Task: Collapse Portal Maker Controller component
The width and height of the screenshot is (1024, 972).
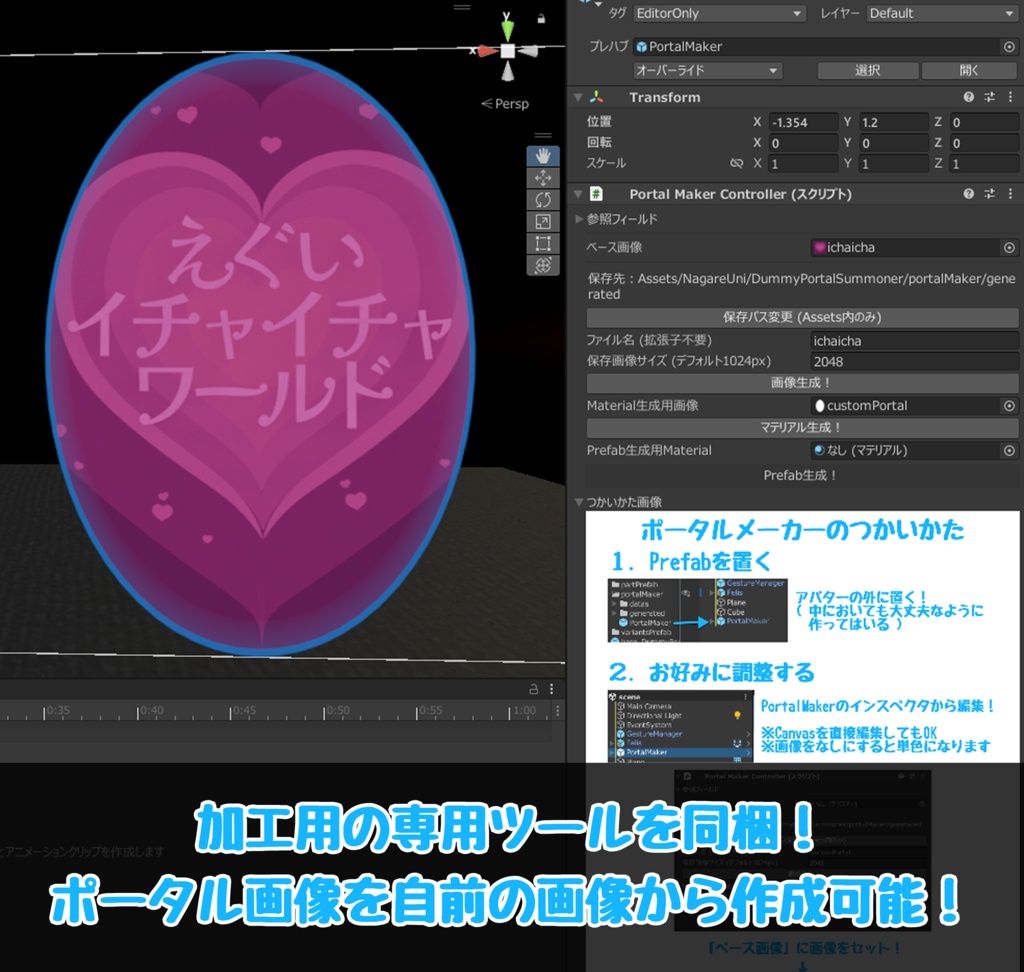Action: click(x=578, y=194)
